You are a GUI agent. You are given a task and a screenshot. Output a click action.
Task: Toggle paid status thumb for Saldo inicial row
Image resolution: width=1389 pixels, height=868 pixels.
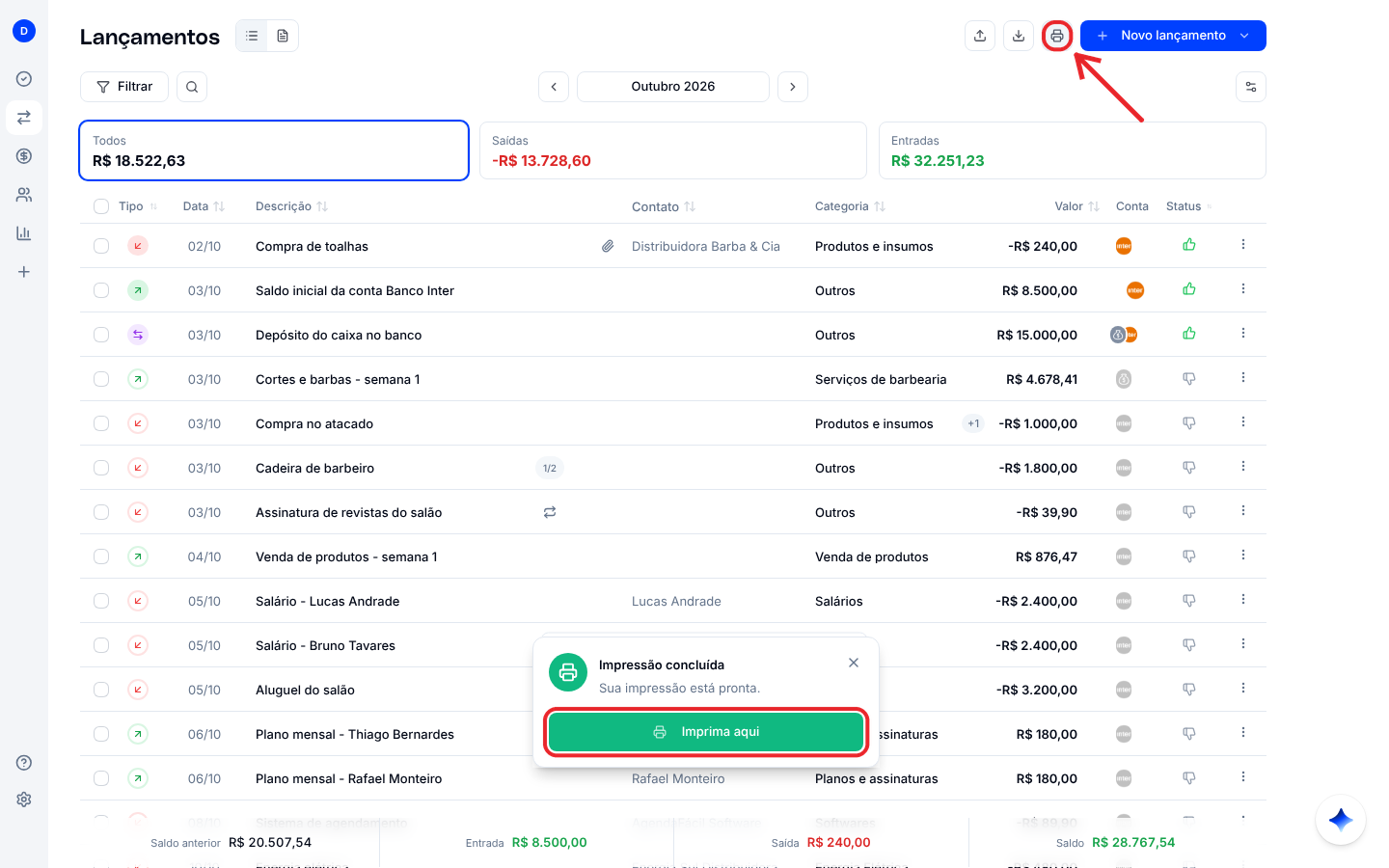click(1189, 289)
